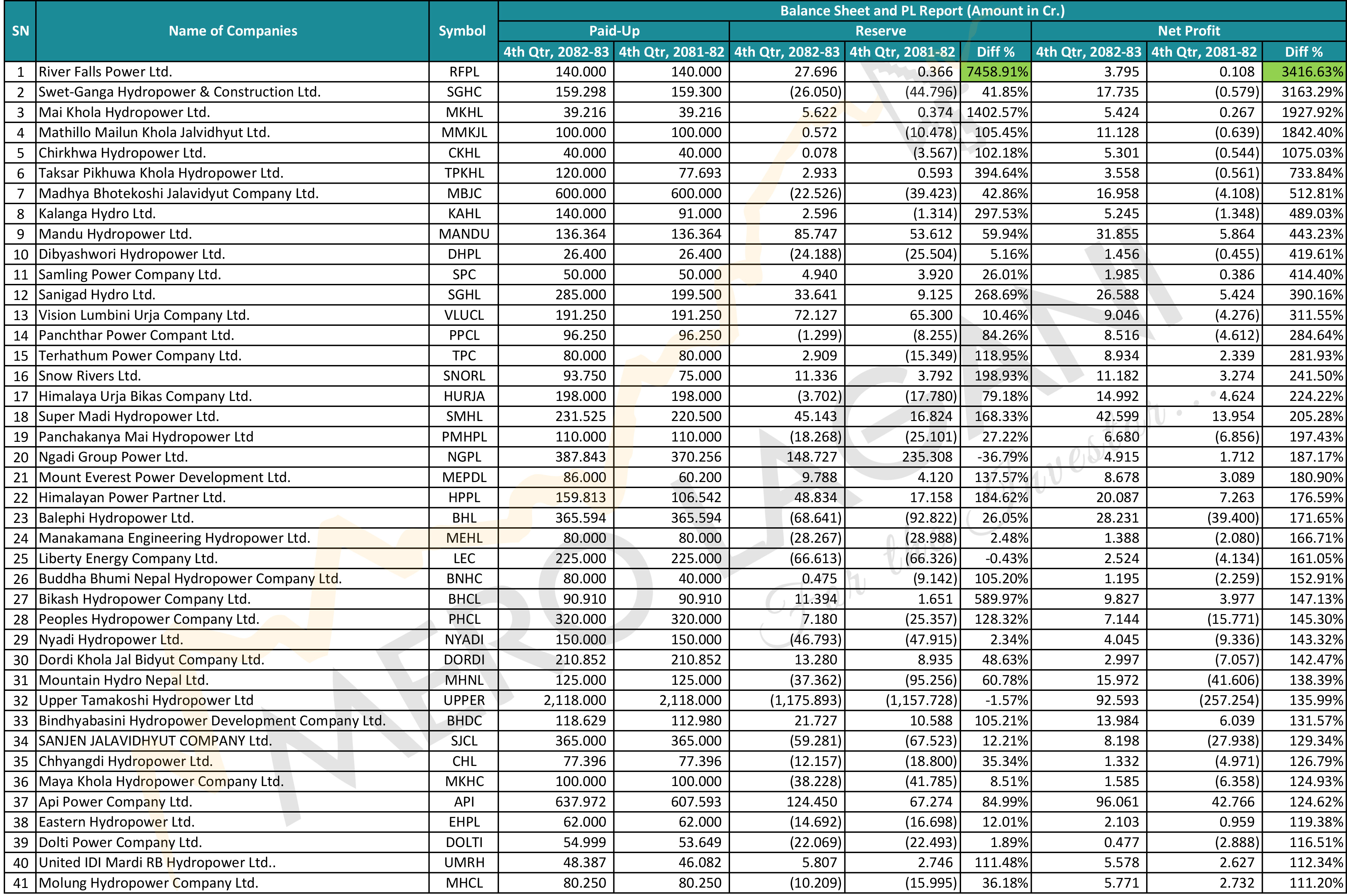This screenshot has height=896, width=1347.
Task: Select the symbol "SJCL"
Action: [464, 741]
